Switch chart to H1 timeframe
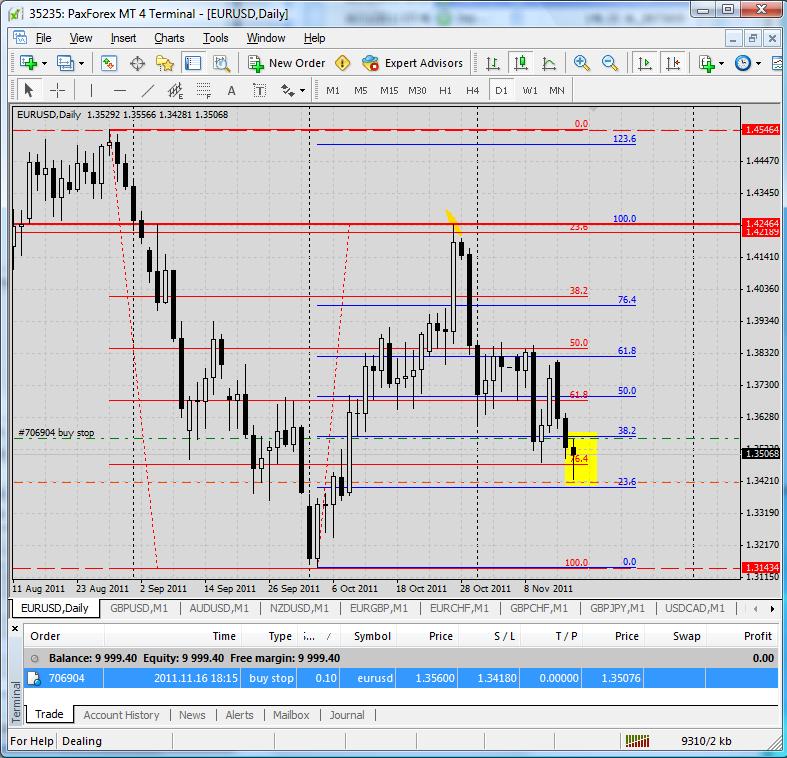The image size is (787, 758). [445, 90]
